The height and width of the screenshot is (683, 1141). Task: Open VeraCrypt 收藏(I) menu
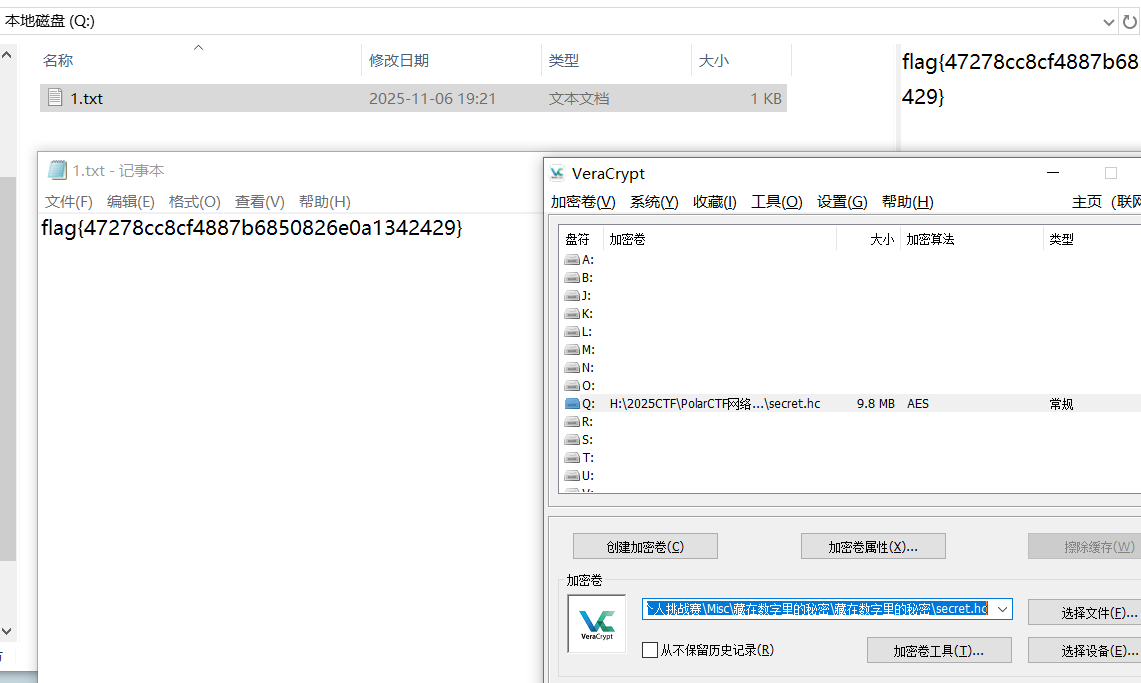[715, 201]
